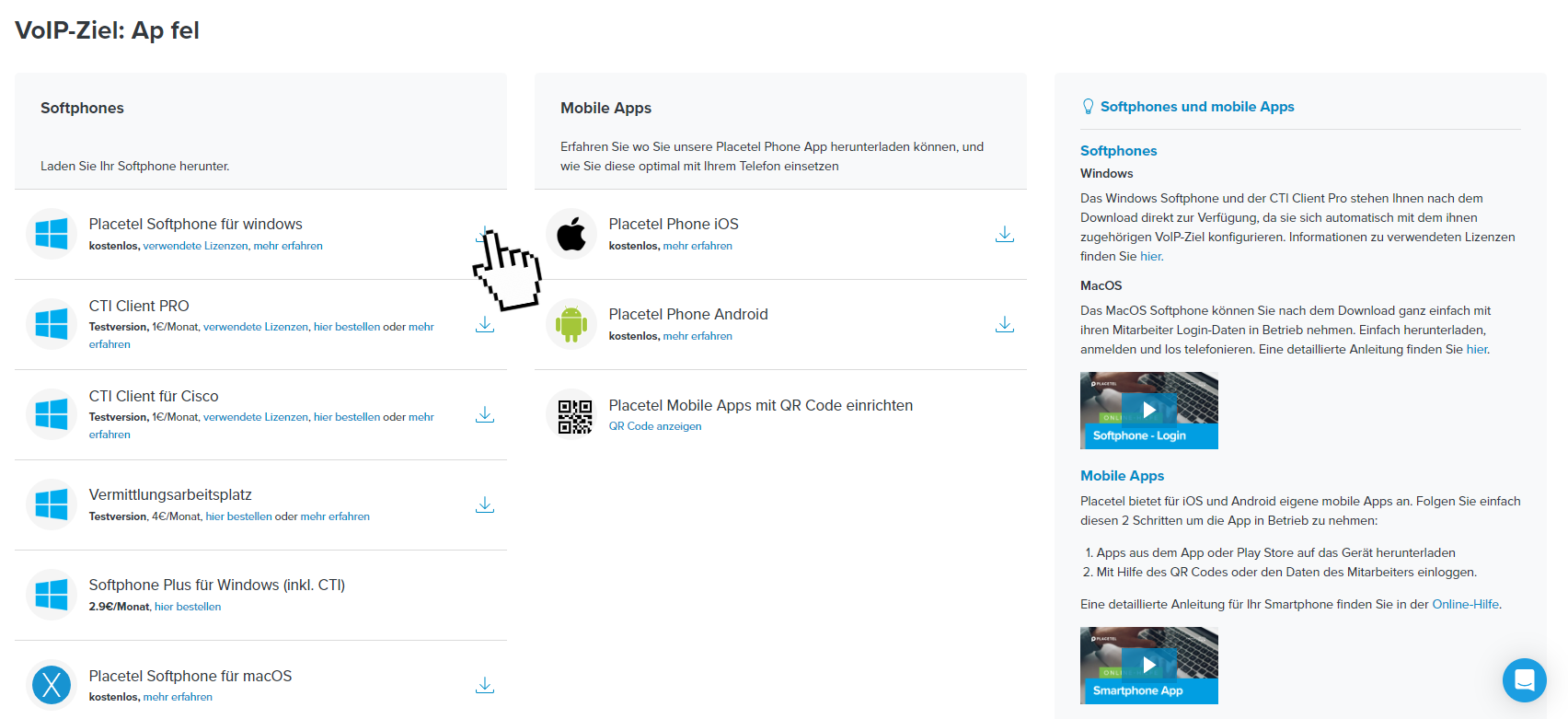Open 'mehr erfahren' for Placetel Phone Android
This screenshot has width=1568, height=719.
698,336
